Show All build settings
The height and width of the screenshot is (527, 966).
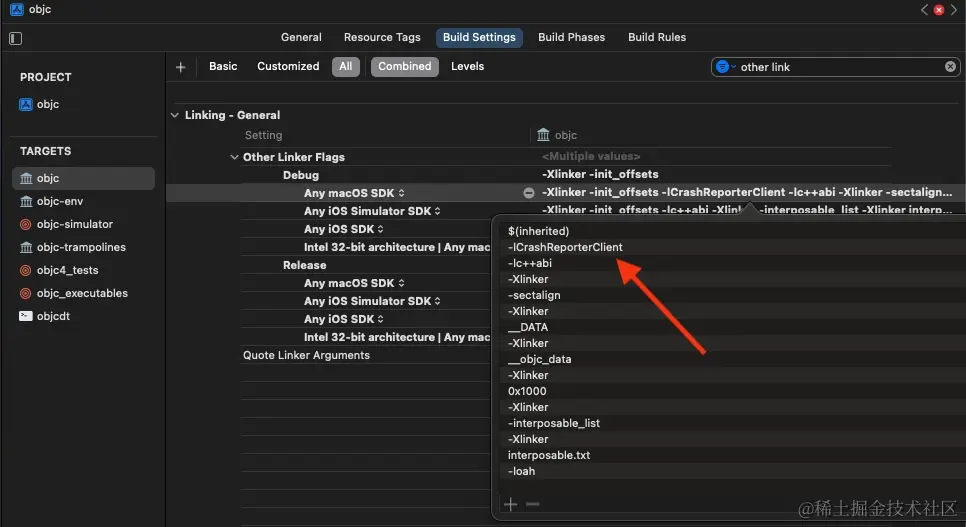346,67
